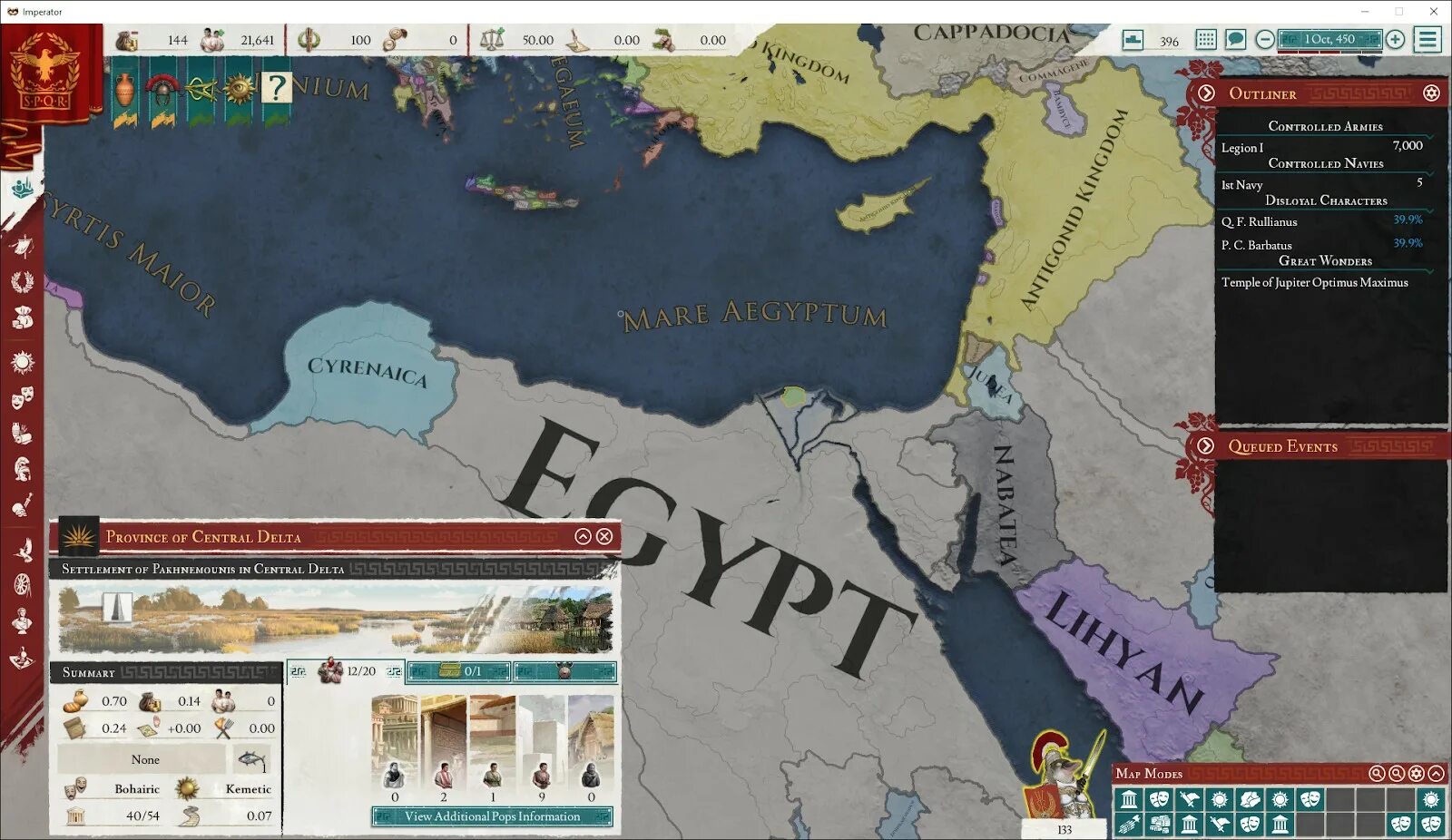Collapse the Queued Events panel arrow
The height and width of the screenshot is (840, 1452).
[x=1205, y=445]
